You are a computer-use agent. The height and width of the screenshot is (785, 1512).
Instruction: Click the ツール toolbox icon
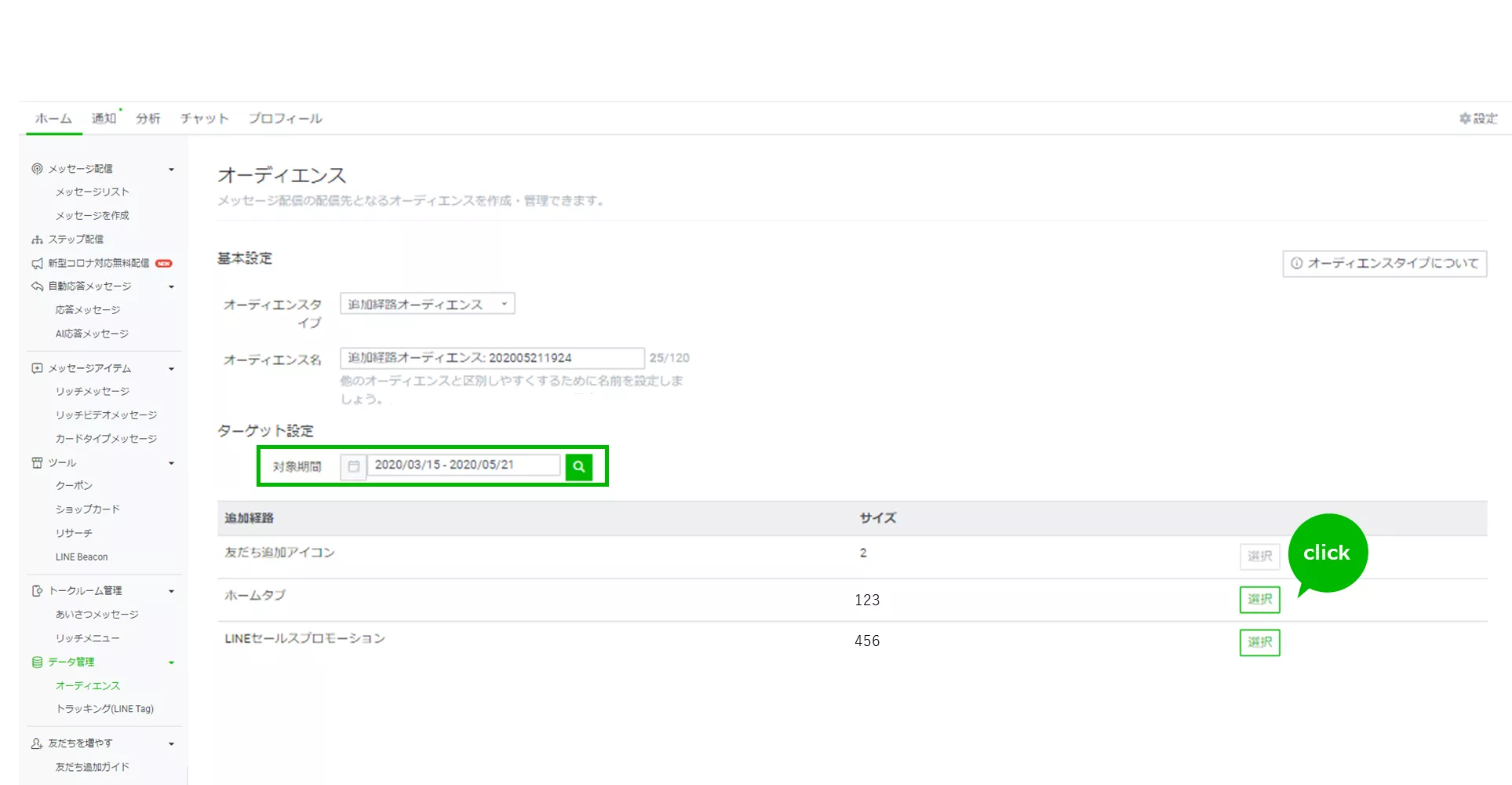(37, 462)
